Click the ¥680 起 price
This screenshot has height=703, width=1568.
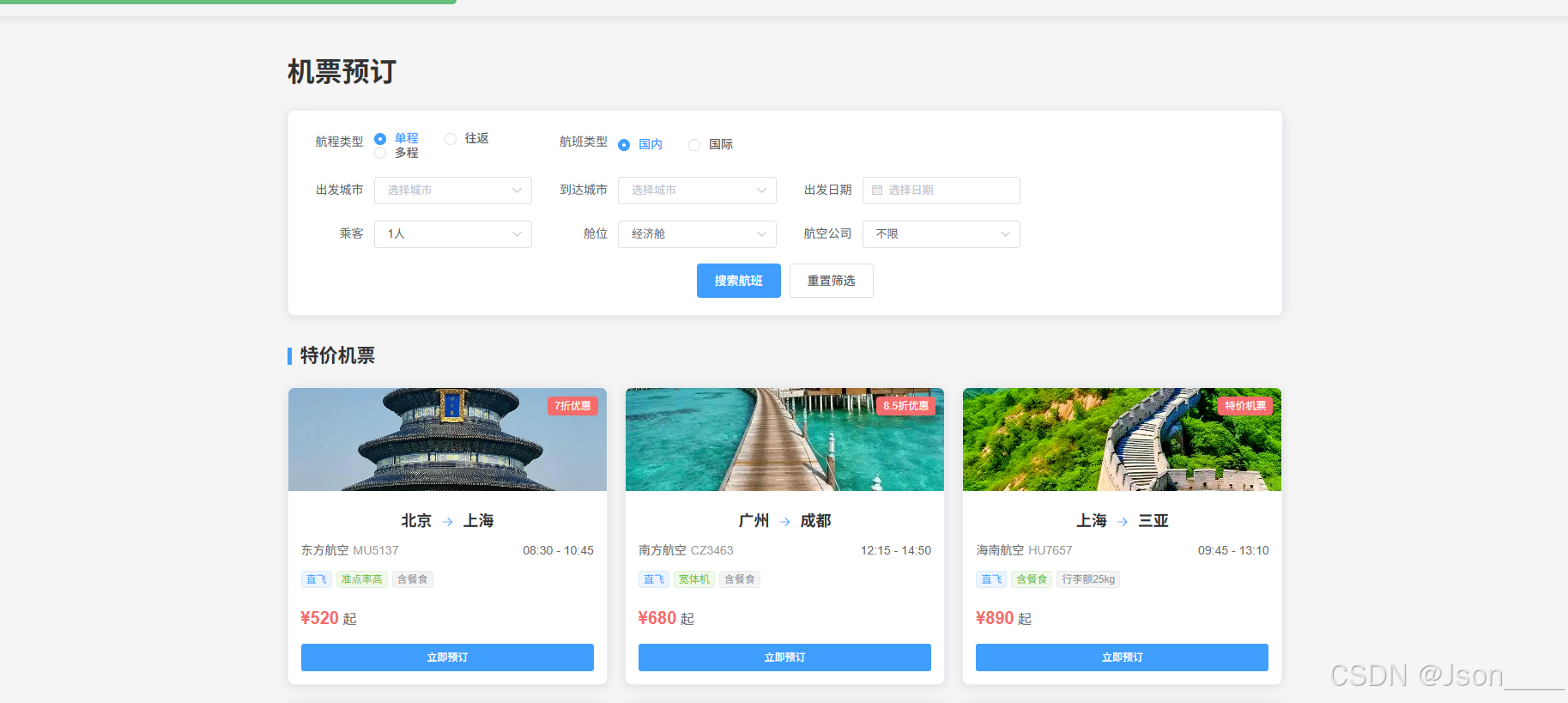point(666,618)
